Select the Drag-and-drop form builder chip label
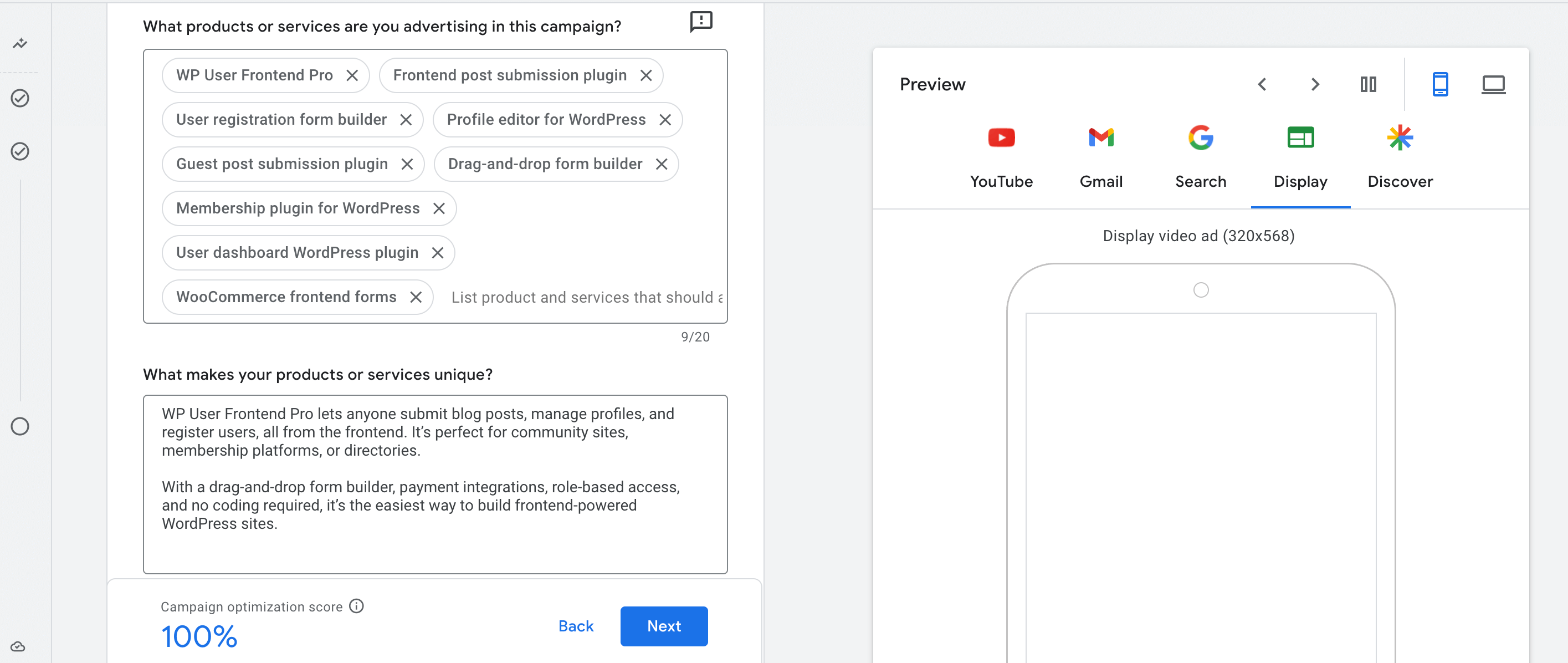The height and width of the screenshot is (663, 1568). [x=545, y=165]
